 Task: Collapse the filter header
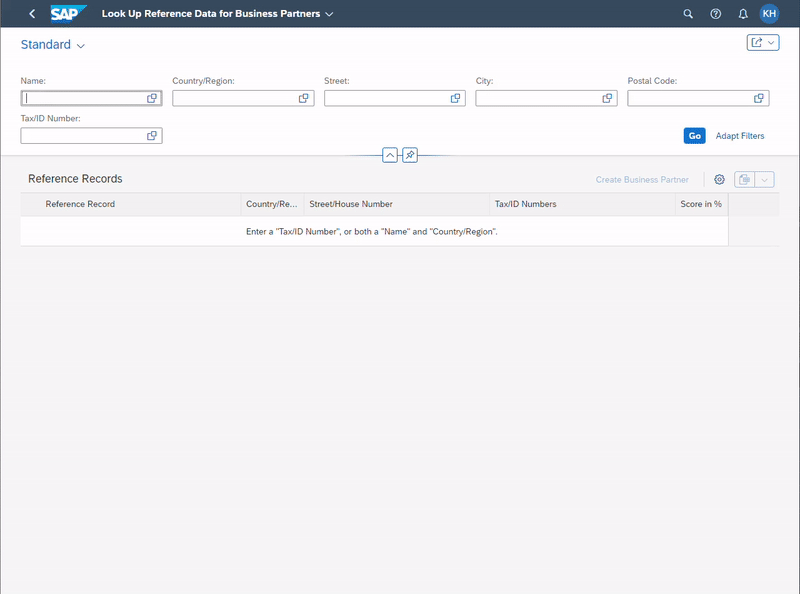[390, 155]
